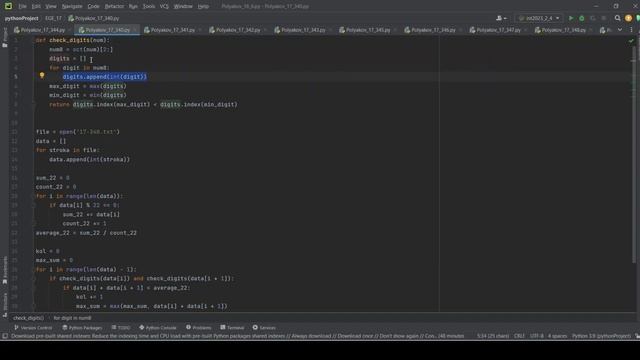Click 'for digit in num8' breadcrumb
640x360 pixels.
click(x=73, y=318)
